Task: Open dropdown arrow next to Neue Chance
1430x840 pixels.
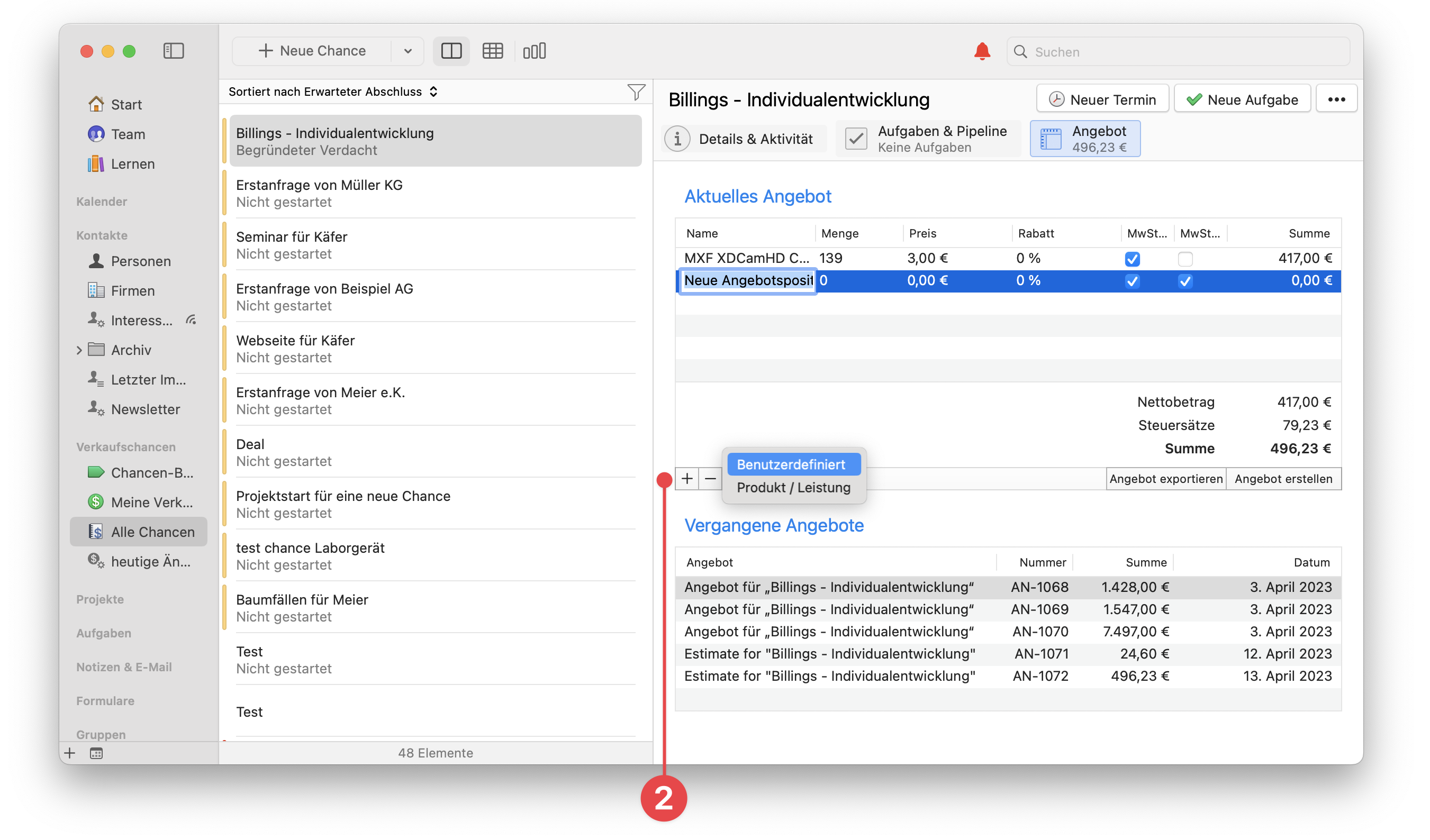Action: click(x=408, y=51)
